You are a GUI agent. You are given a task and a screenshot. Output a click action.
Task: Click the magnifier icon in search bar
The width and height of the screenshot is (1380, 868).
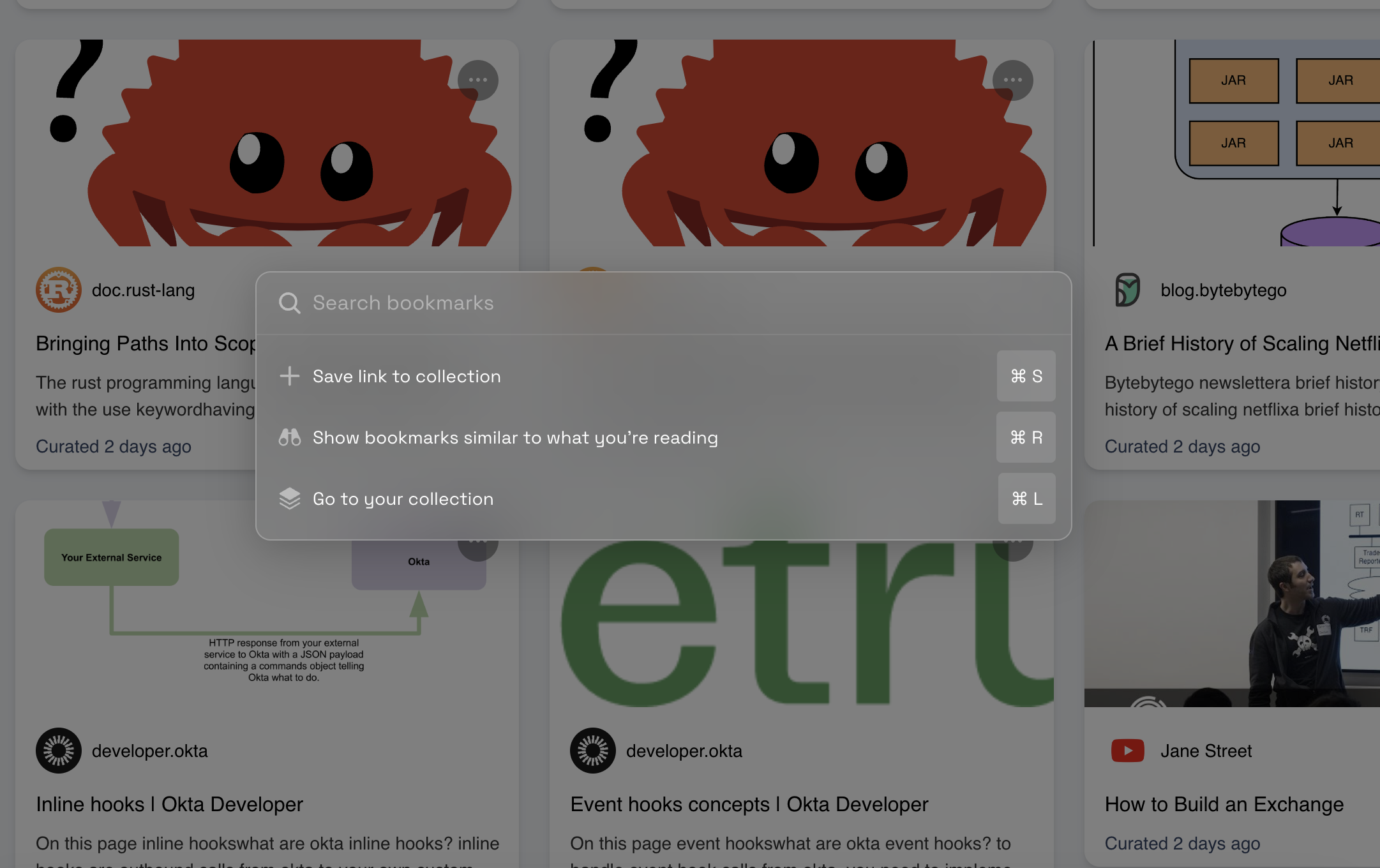click(289, 303)
